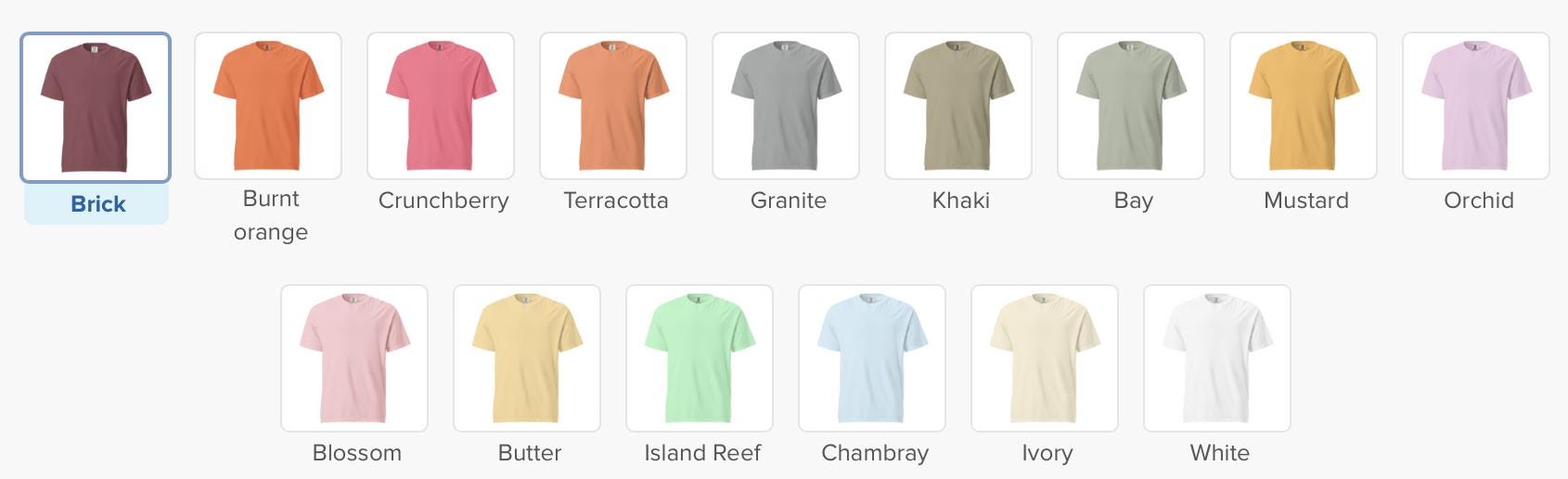This screenshot has width=1568, height=479.
Task: Select the Khaki shirt swatch
Action: [958, 106]
